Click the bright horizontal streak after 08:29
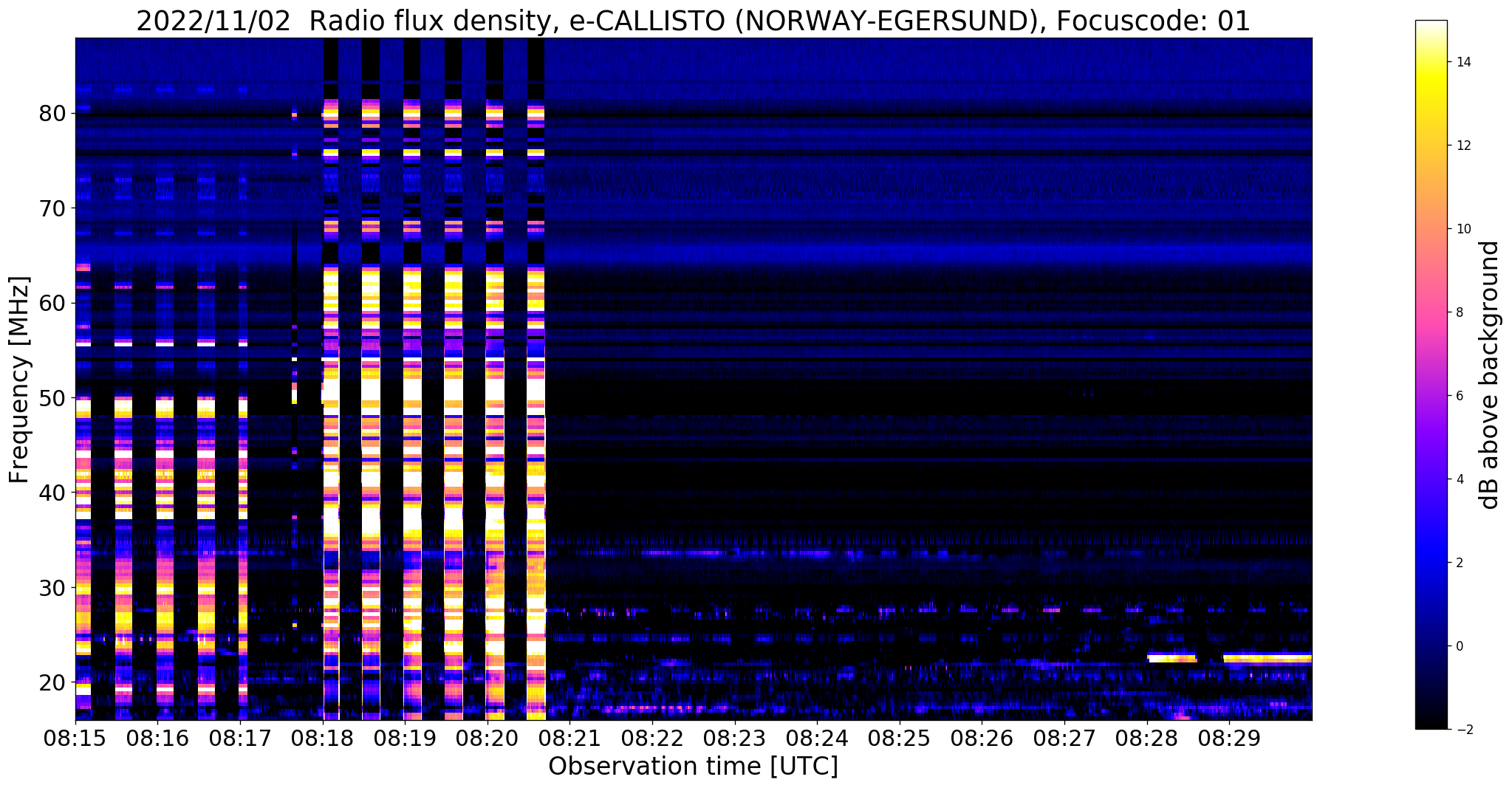This screenshot has width=1512, height=788. pos(1268,658)
